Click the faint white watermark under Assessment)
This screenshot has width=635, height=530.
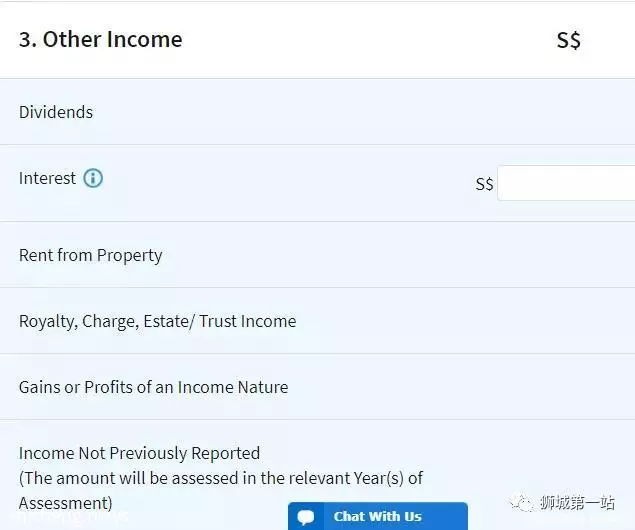(x=74, y=517)
